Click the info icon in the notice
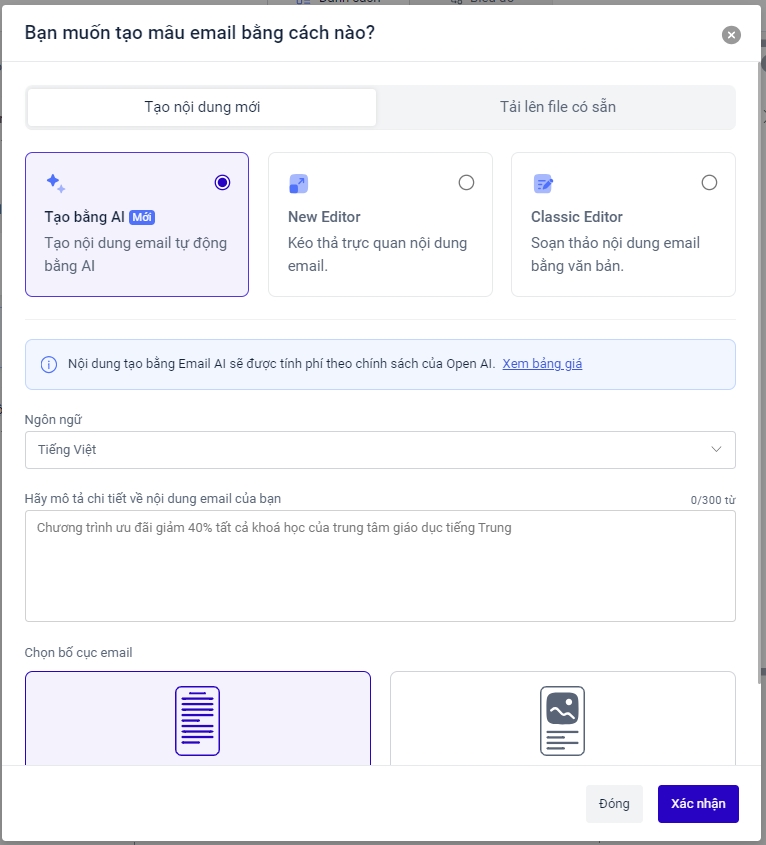The height and width of the screenshot is (845, 766). [48, 364]
